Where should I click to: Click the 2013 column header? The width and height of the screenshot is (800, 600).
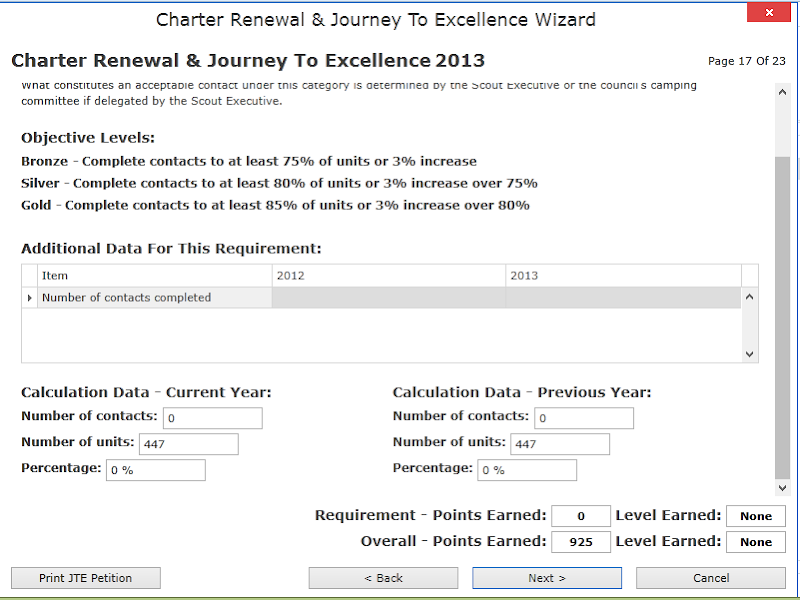click(623, 276)
